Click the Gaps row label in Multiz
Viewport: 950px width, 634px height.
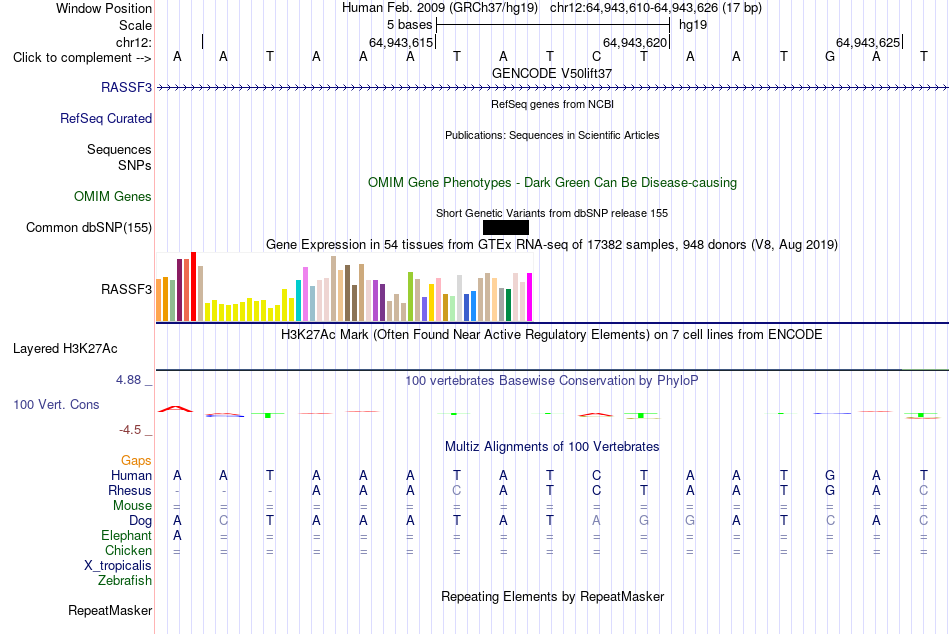click(136, 461)
